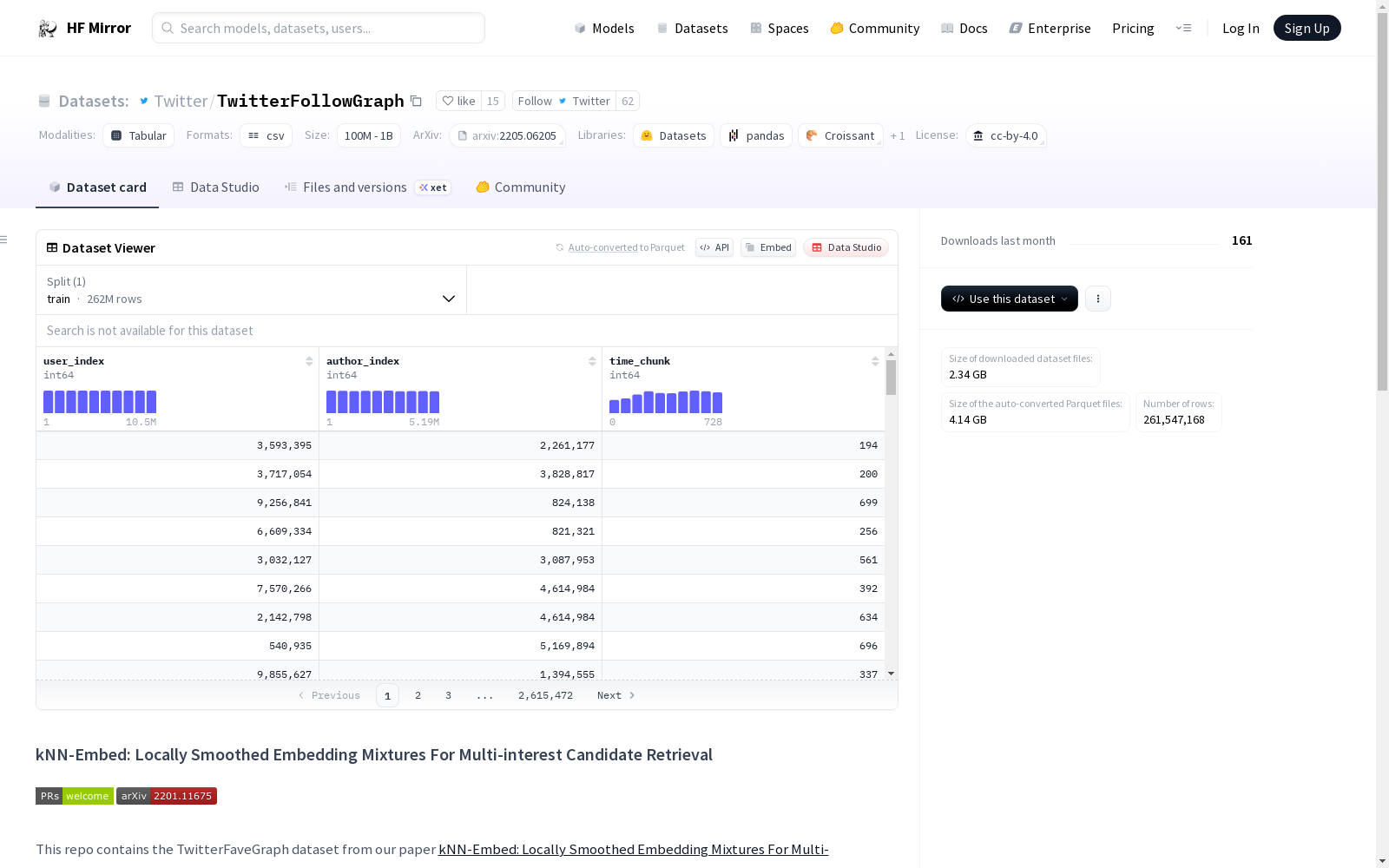Open Community in the top navigation

[x=875, y=29]
